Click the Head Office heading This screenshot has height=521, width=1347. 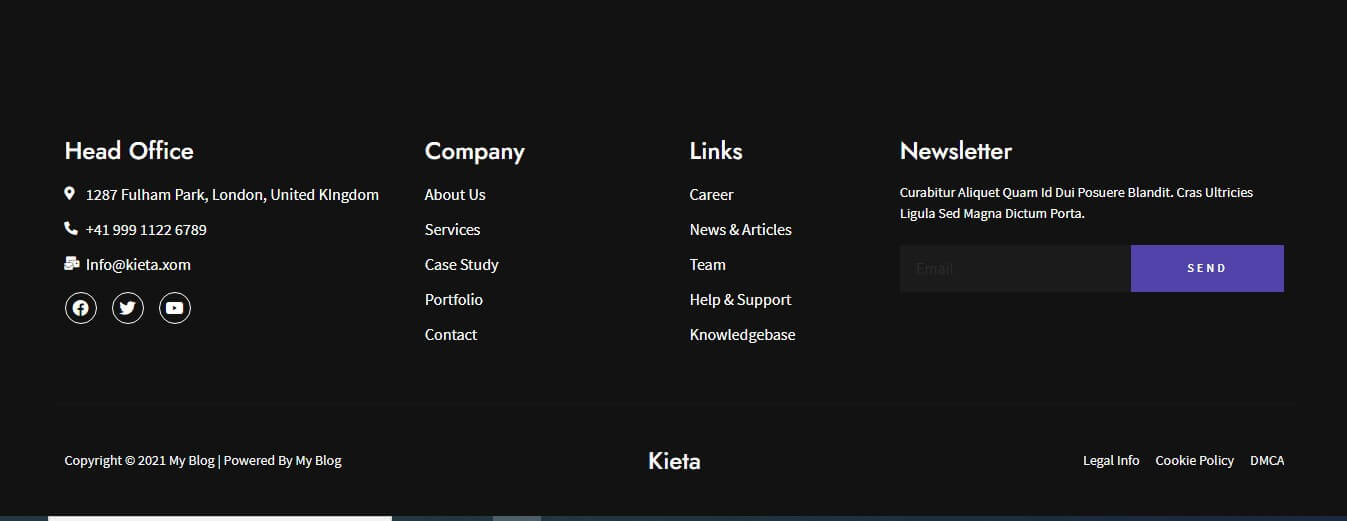[129, 151]
